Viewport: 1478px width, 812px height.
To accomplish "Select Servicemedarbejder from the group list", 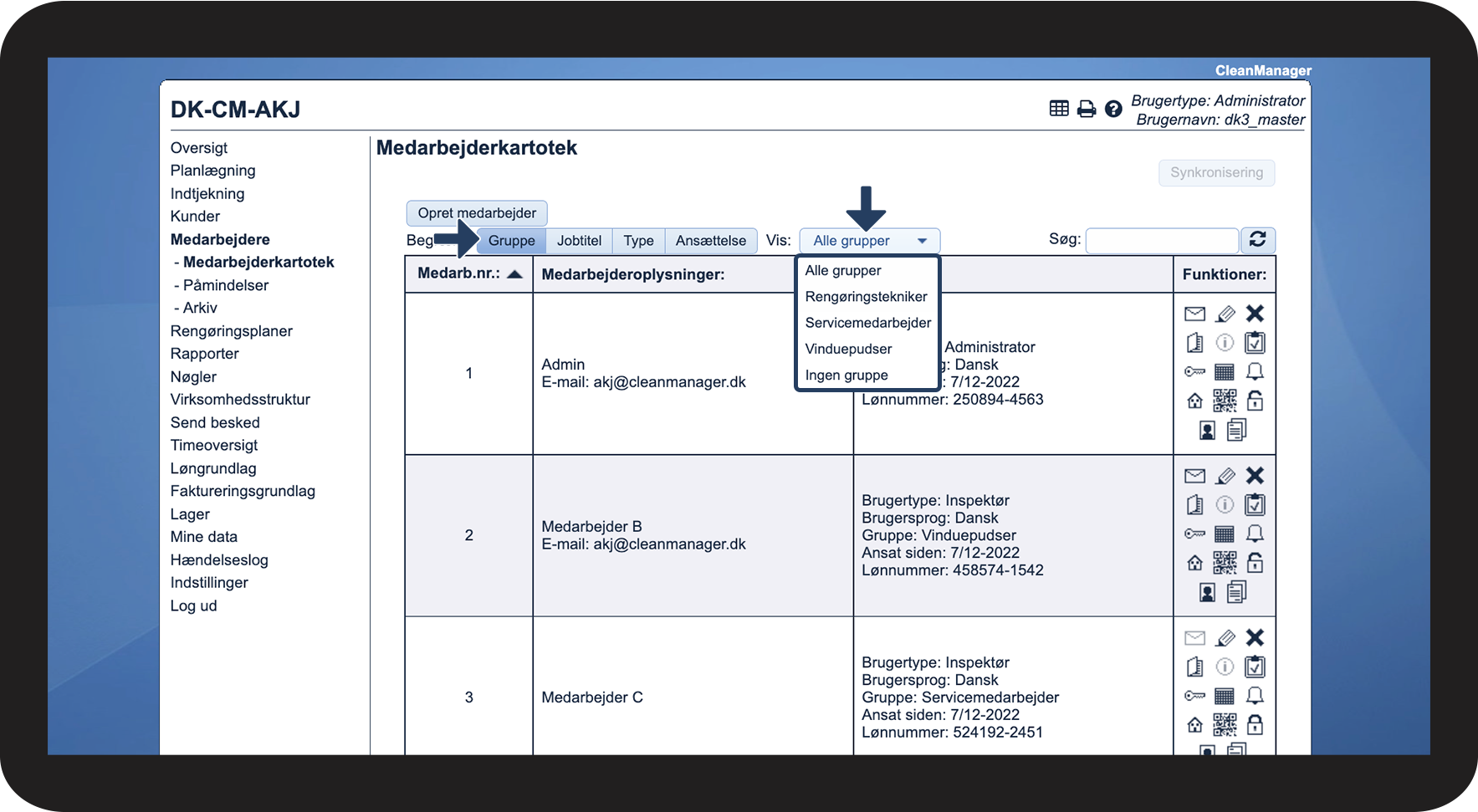I will (x=868, y=323).
